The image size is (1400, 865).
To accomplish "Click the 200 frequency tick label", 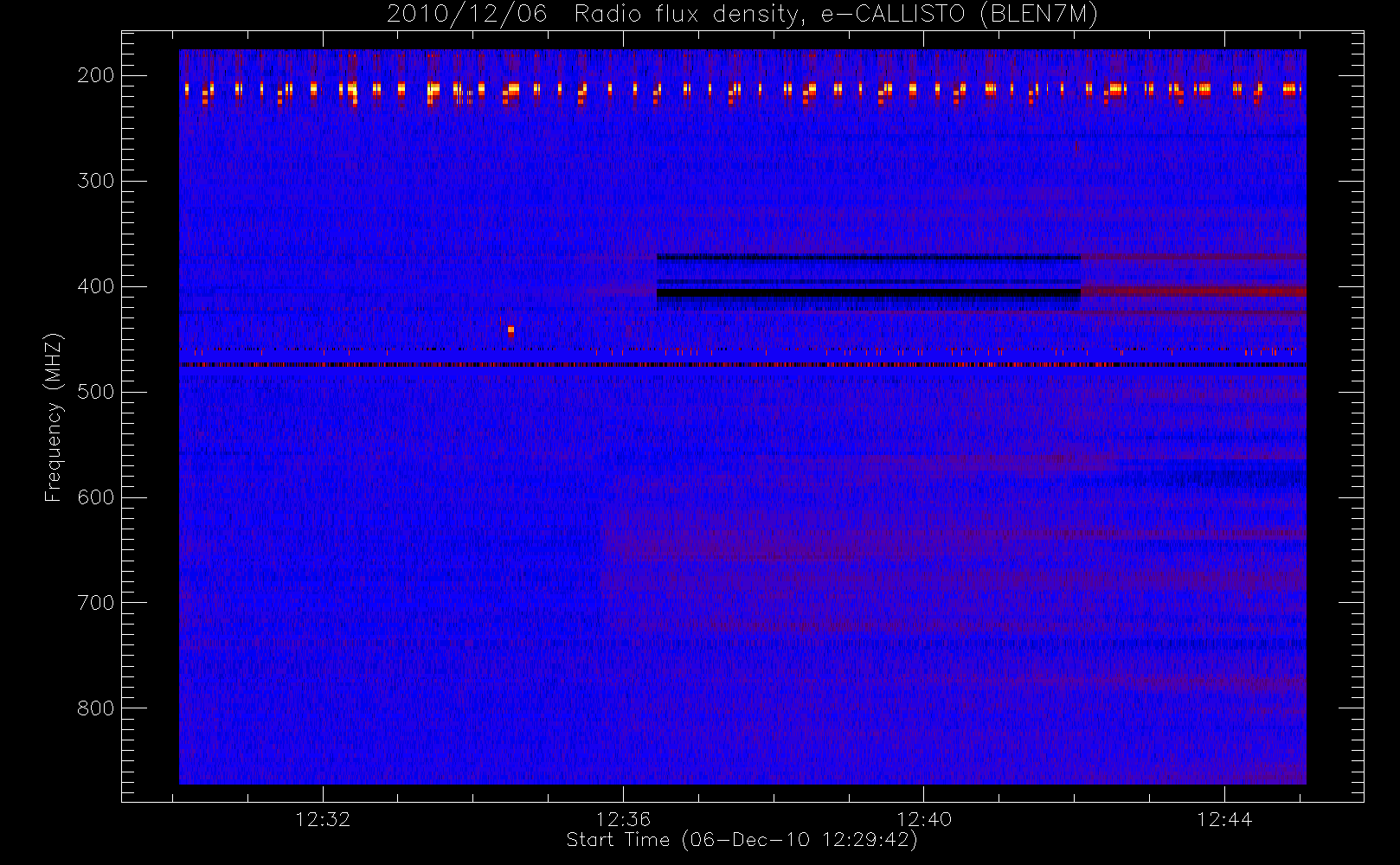I will pyautogui.click(x=96, y=75).
